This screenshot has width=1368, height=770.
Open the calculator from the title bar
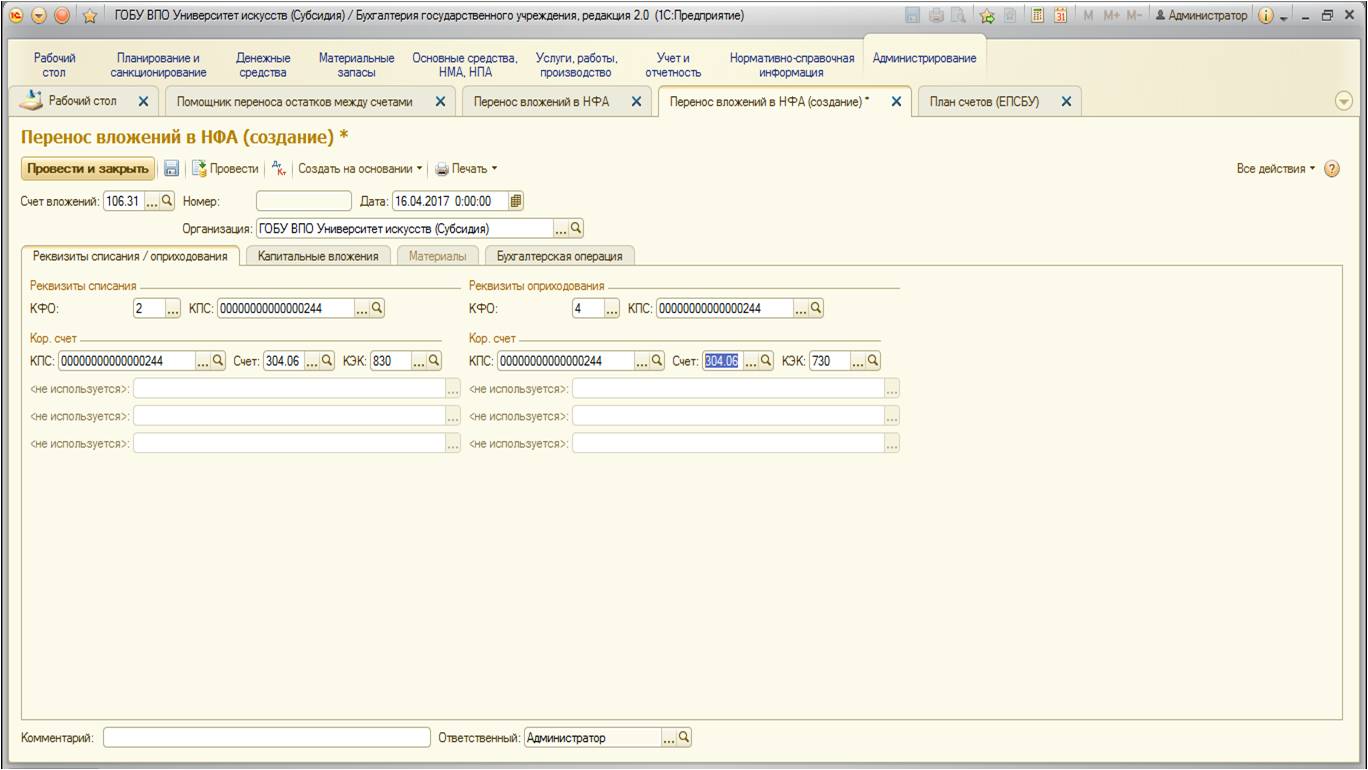point(1038,16)
